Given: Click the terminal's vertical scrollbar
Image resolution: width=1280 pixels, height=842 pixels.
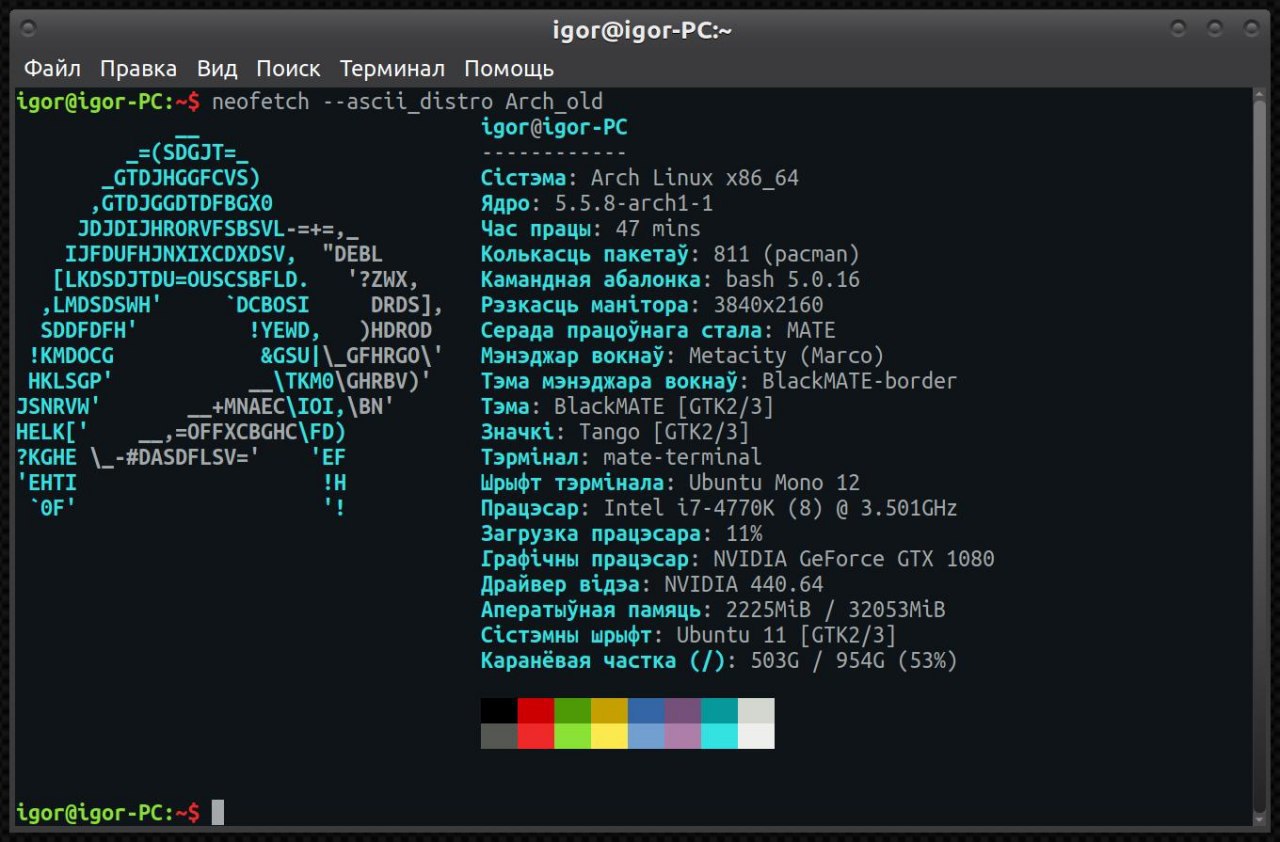Looking at the screenshot, I should point(1259,455).
